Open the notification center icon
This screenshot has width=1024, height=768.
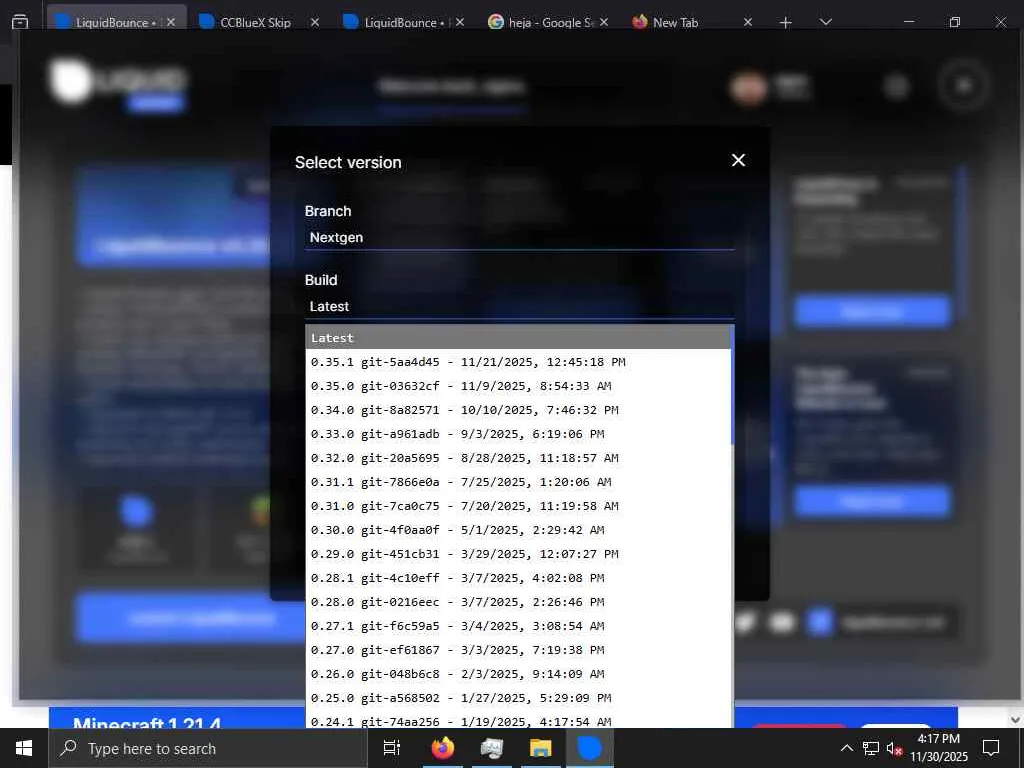tap(991, 748)
